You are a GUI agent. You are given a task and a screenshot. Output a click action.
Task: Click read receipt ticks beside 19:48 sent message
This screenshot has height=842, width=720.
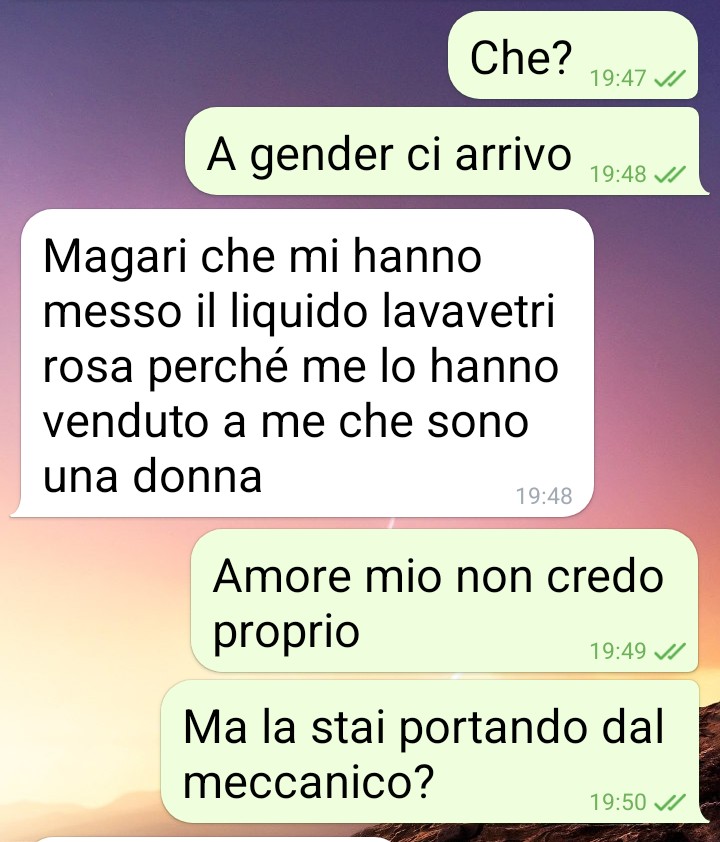(x=670, y=175)
